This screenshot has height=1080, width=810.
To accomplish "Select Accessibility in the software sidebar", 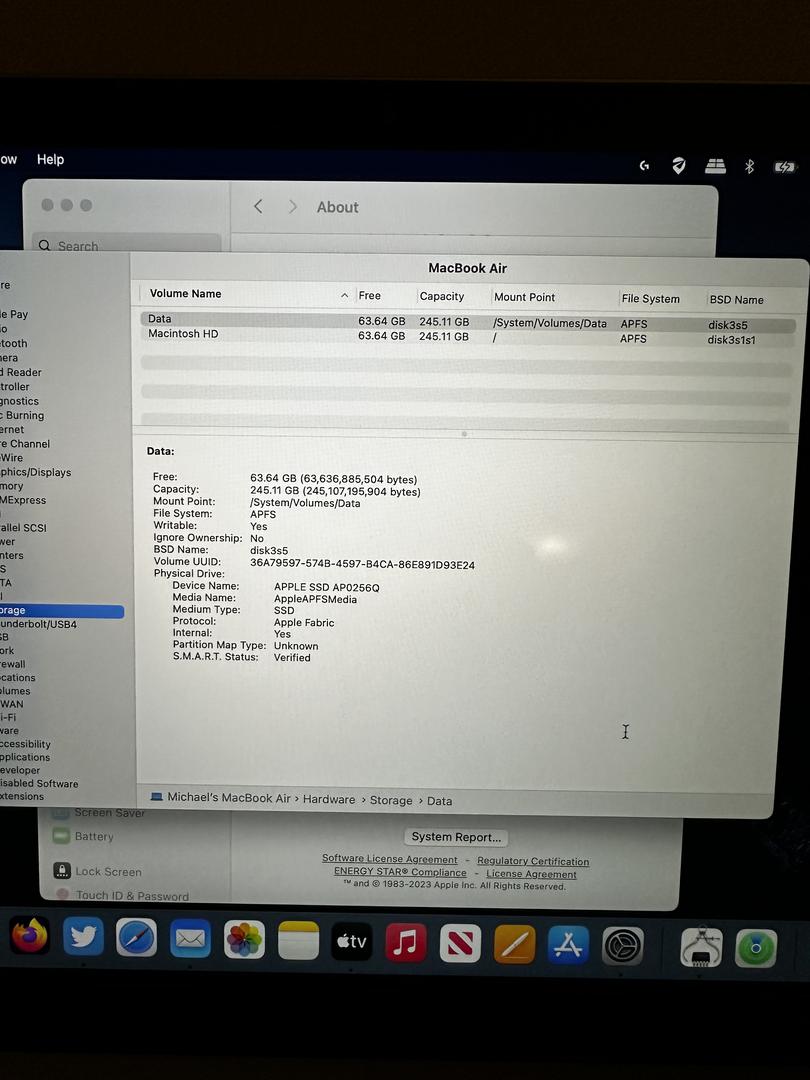I will point(25,744).
